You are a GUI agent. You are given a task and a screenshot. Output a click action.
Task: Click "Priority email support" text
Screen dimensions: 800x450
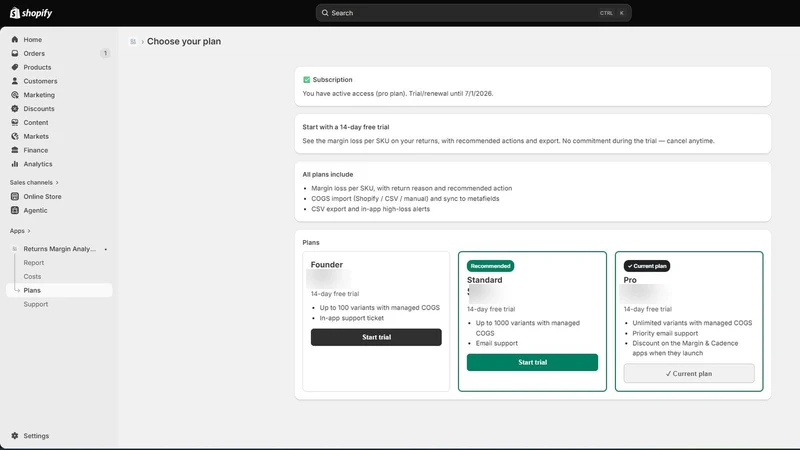click(665, 333)
